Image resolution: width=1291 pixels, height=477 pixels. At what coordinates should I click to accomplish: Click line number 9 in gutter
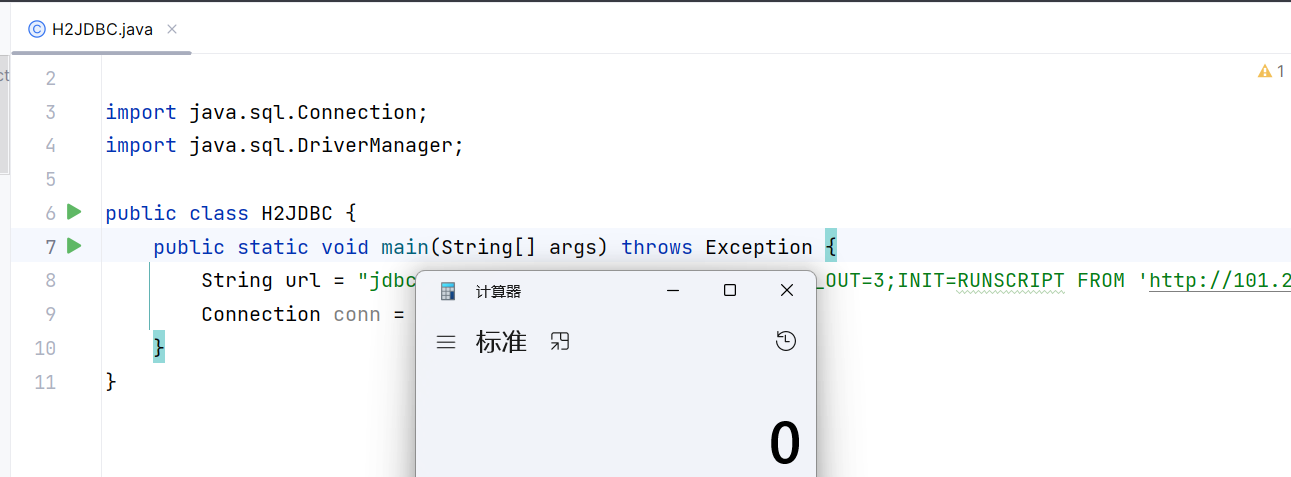(x=50, y=314)
